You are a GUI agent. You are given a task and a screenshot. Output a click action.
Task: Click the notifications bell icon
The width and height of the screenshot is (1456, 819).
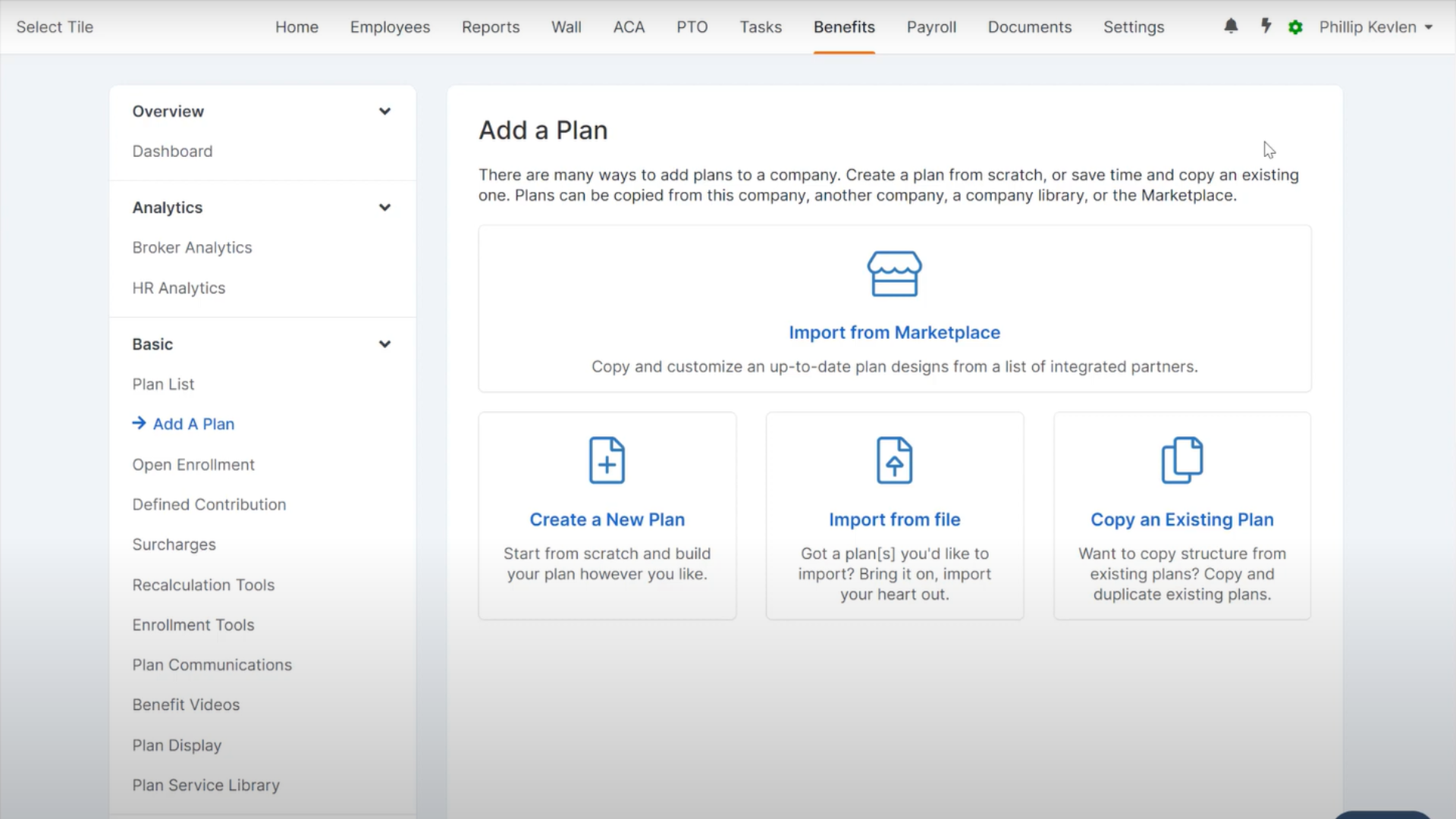(x=1232, y=27)
